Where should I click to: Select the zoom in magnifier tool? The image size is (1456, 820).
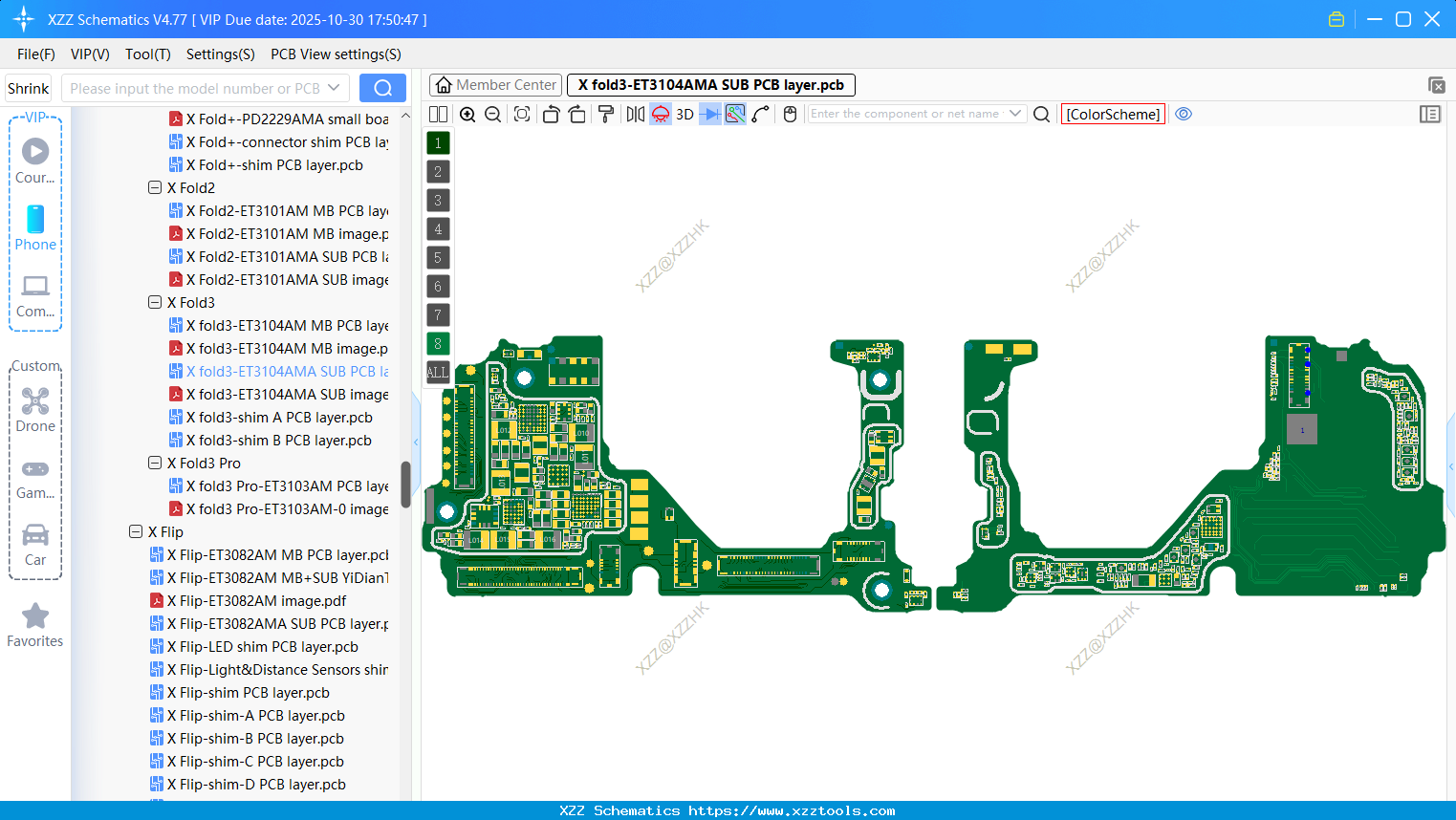coord(467,114)
